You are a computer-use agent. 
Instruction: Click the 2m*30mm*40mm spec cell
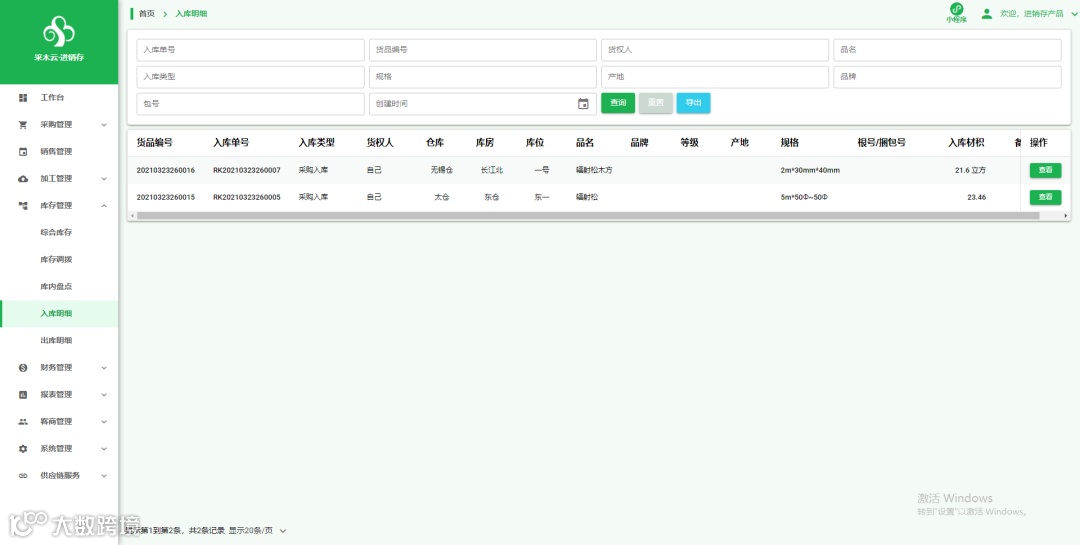810,170
